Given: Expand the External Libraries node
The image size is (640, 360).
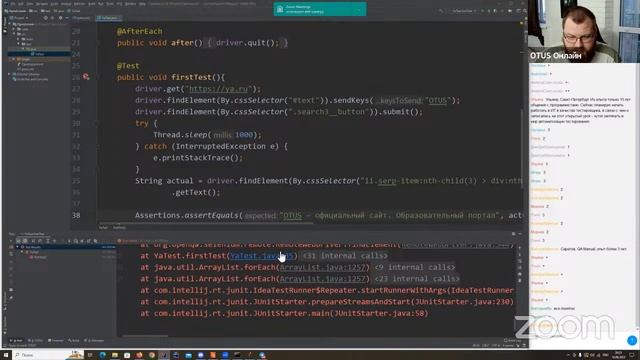Looking at the screenshot, I should (x=9, y=74).
